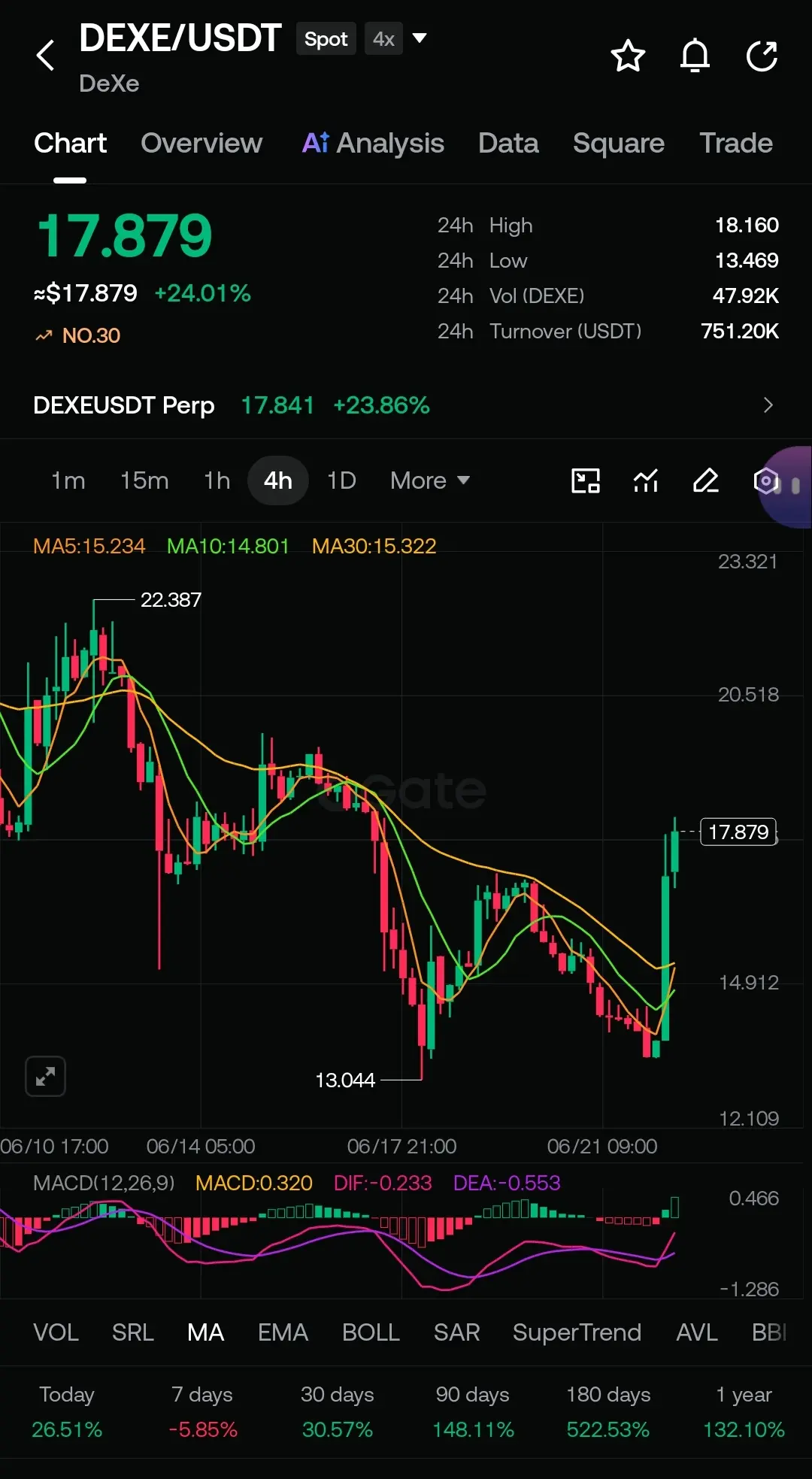This screenshot has height=1479, width=812.
Task: Tap the 7 days -5.85% performance
Action: 202,1412
